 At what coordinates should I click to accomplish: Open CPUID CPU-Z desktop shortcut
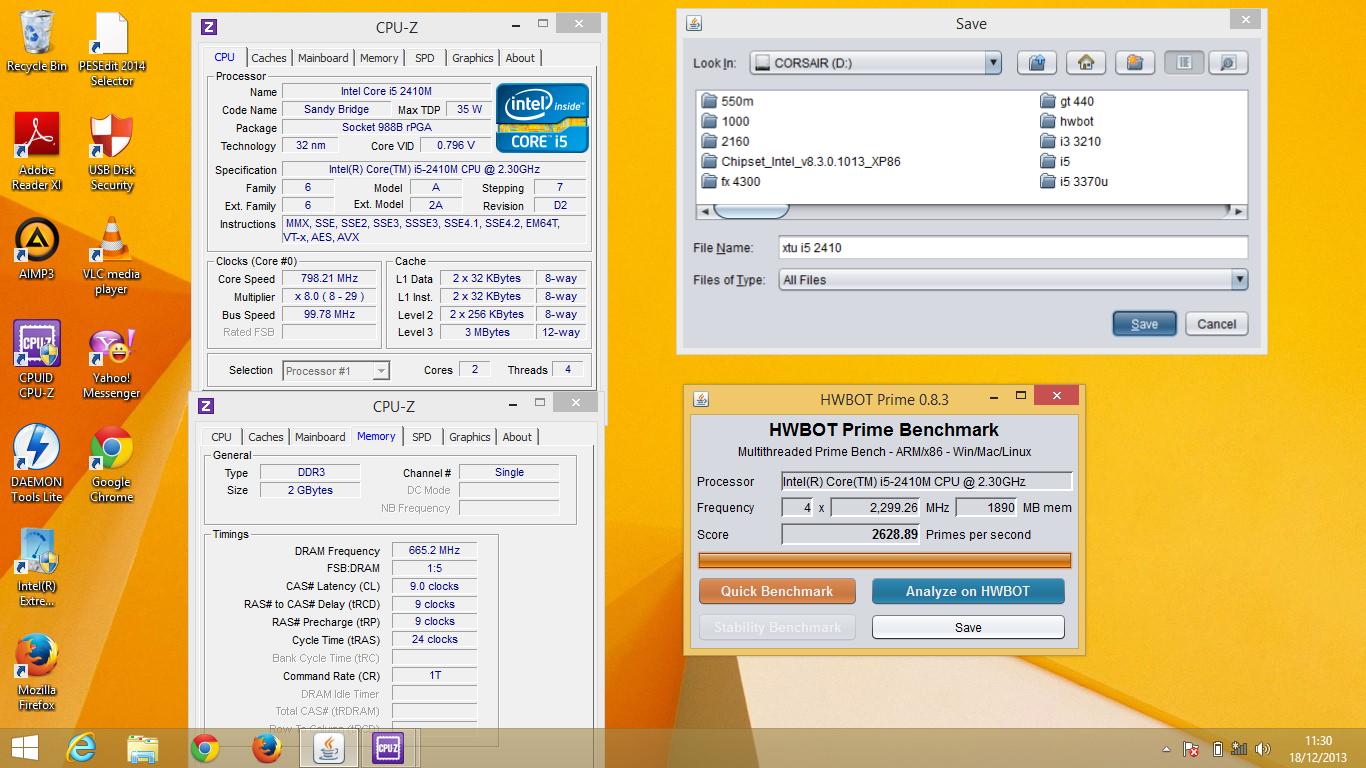click(37, 360)
